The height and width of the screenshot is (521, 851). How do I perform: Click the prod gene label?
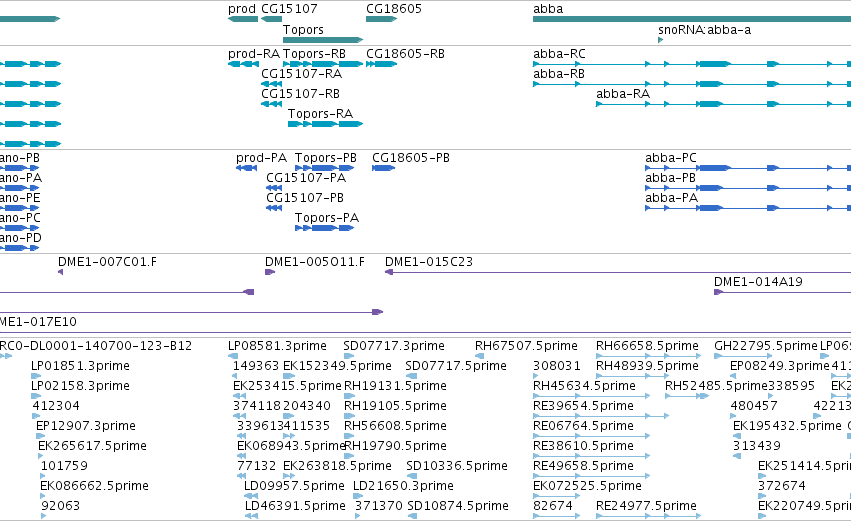click(x=242, y=9)
